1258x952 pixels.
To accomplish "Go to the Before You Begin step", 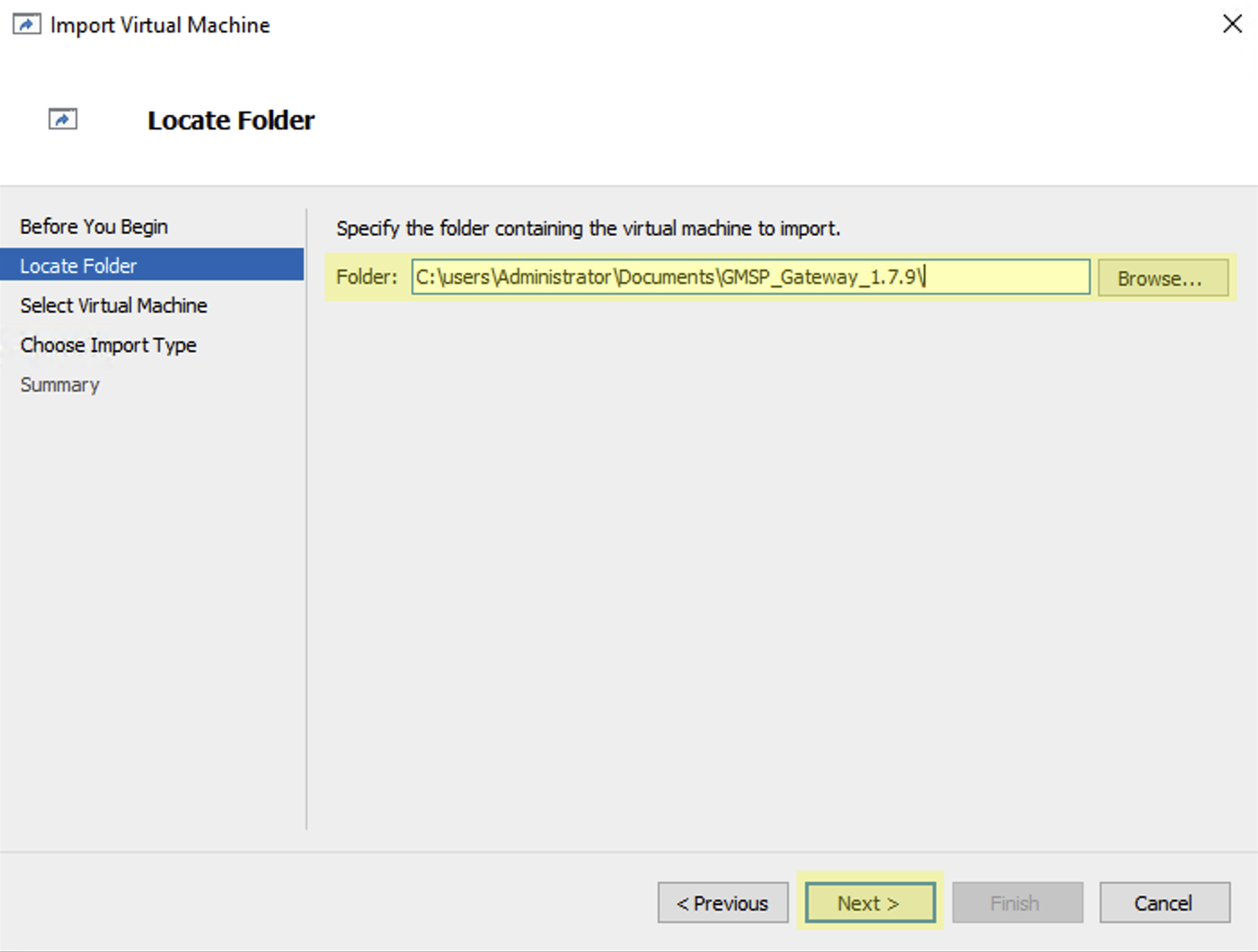I will 94,226.
